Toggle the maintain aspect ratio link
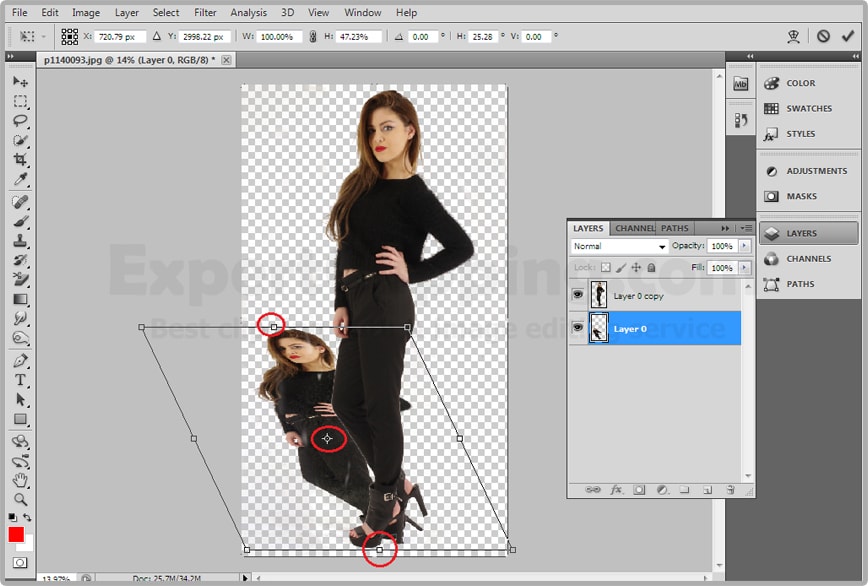868x586 pixels. 313,37
